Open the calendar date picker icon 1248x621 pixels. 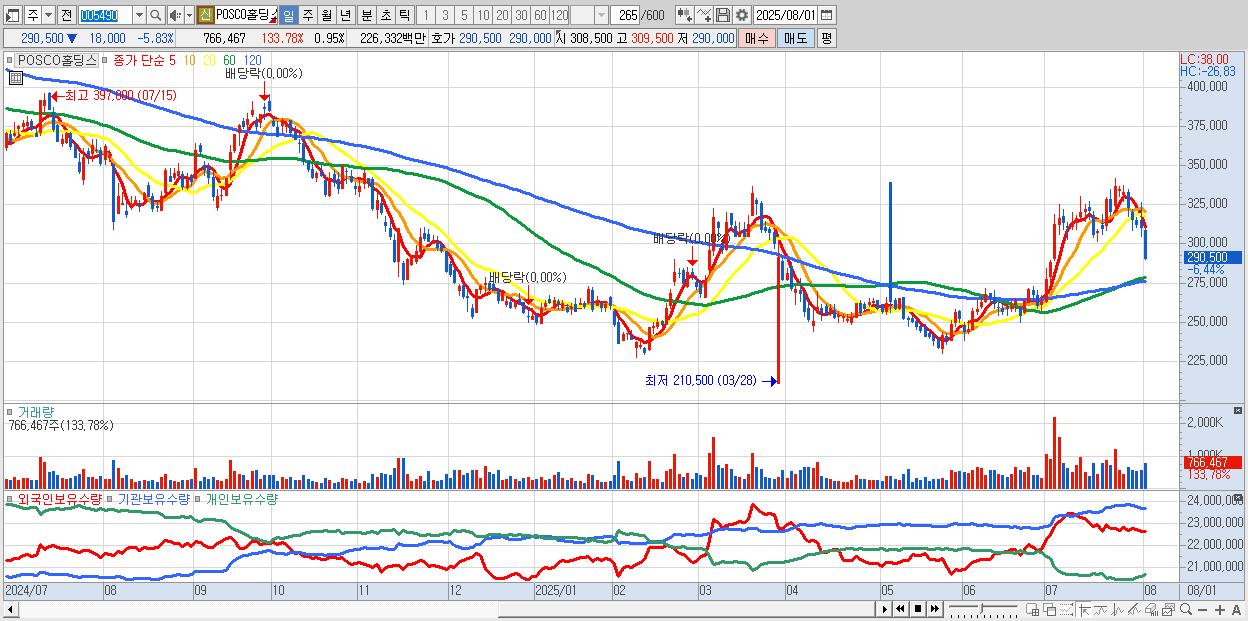tap(826, 15)
